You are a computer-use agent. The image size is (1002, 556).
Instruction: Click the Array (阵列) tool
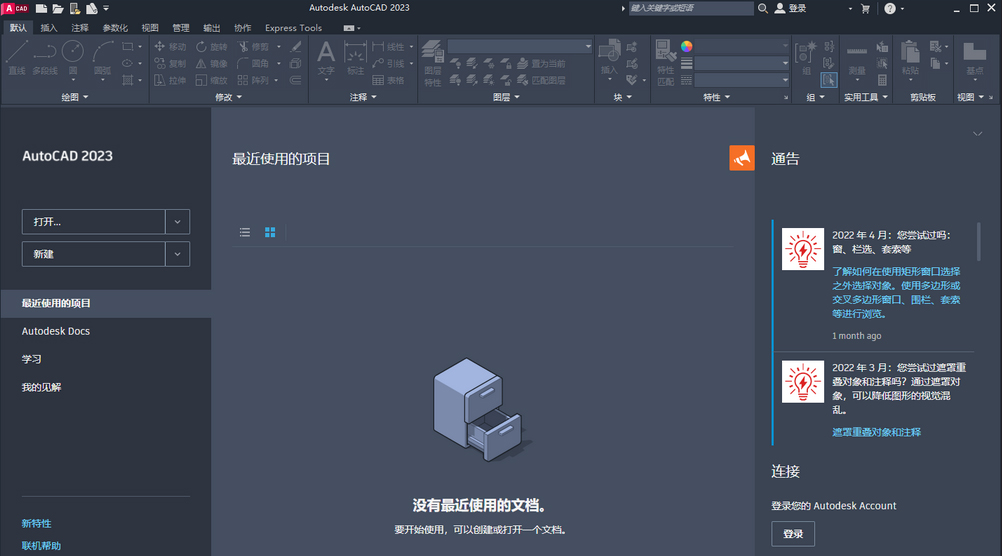pyautogui.click(x=254, y=80)
